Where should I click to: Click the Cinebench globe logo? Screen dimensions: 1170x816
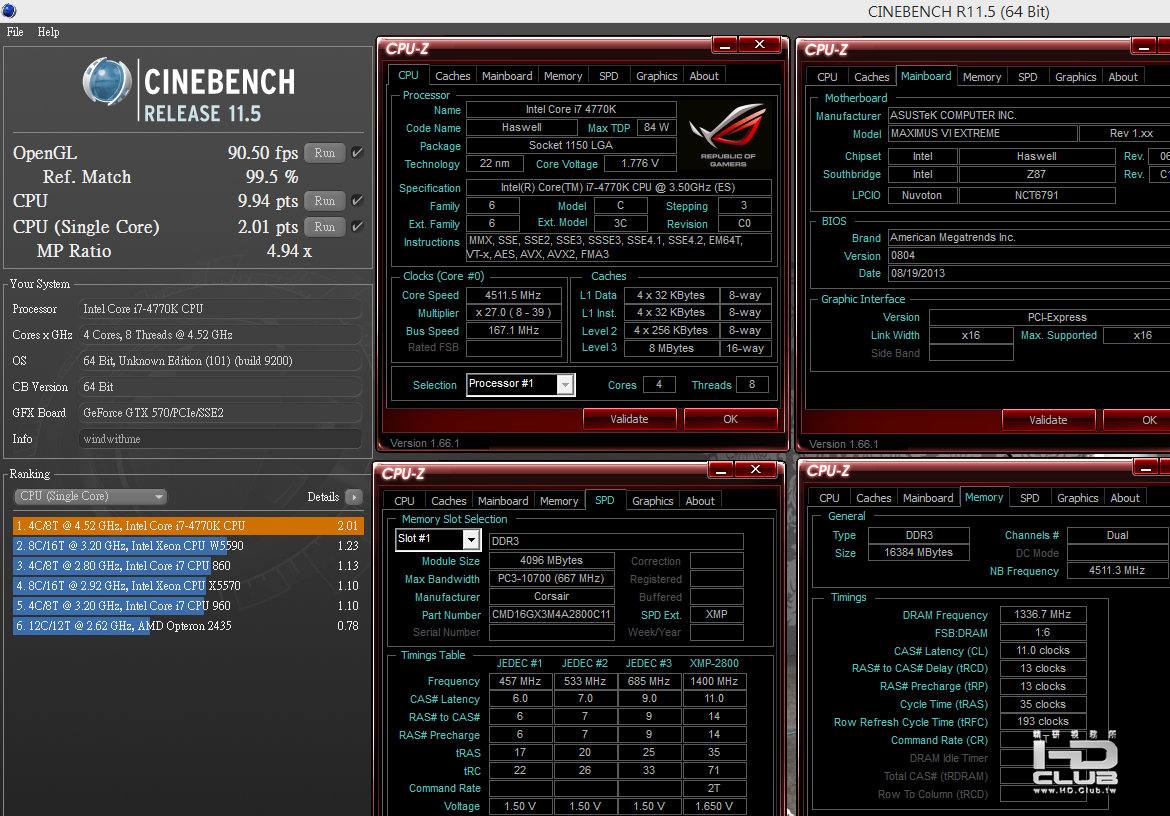pyautogui.click(x=107, y=81)
